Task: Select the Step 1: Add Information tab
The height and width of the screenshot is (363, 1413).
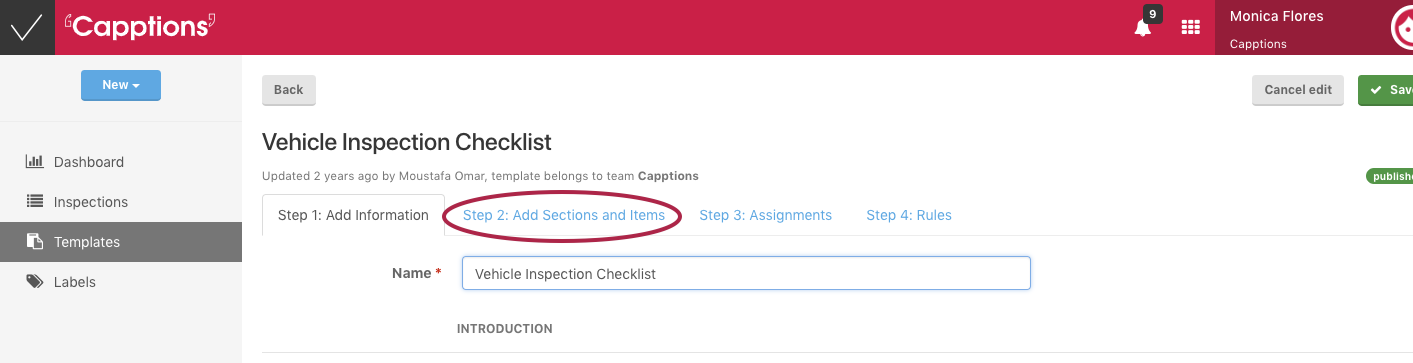Action: tap(353, 215)
